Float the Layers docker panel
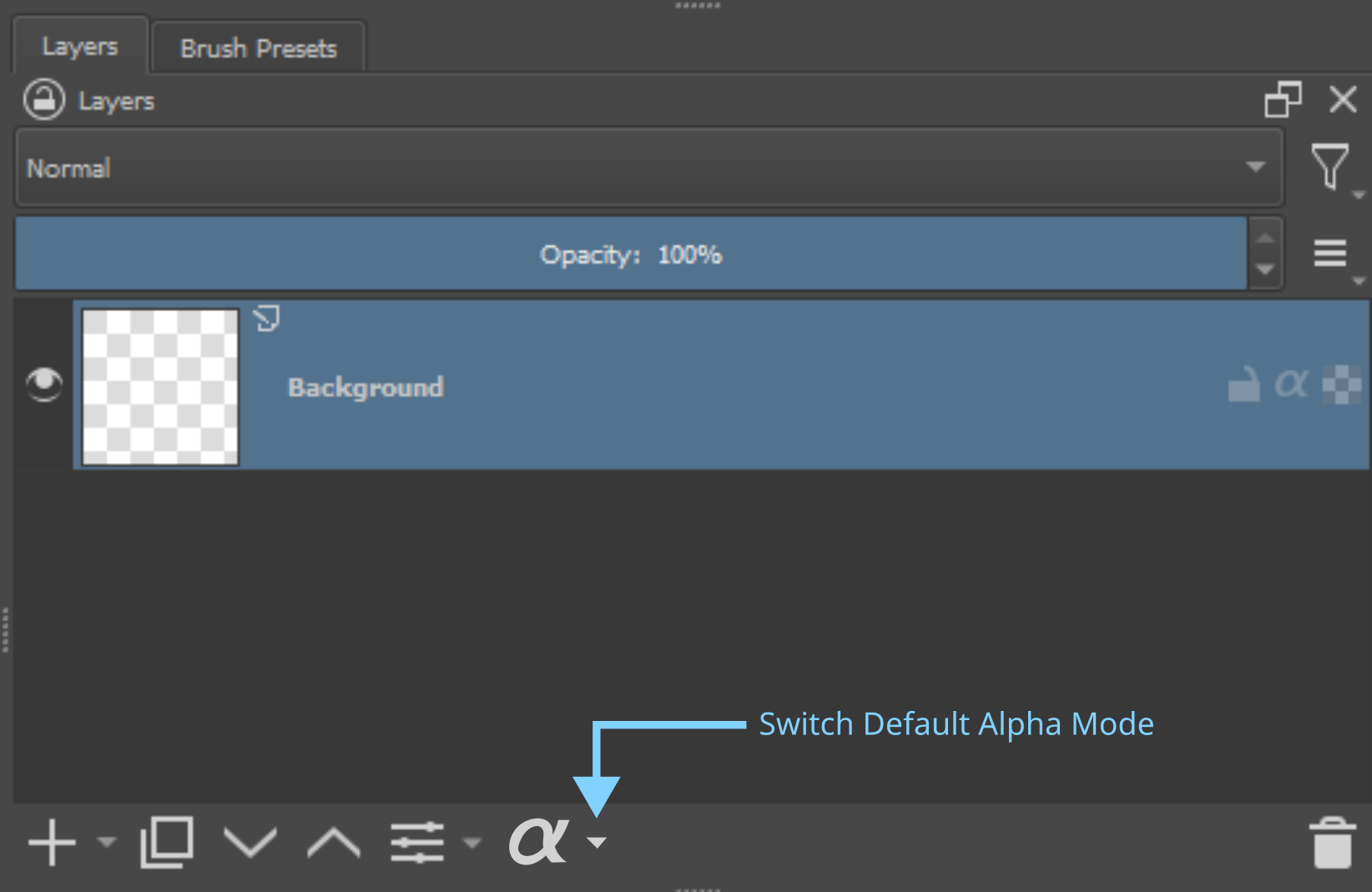 coord(1283,100)
